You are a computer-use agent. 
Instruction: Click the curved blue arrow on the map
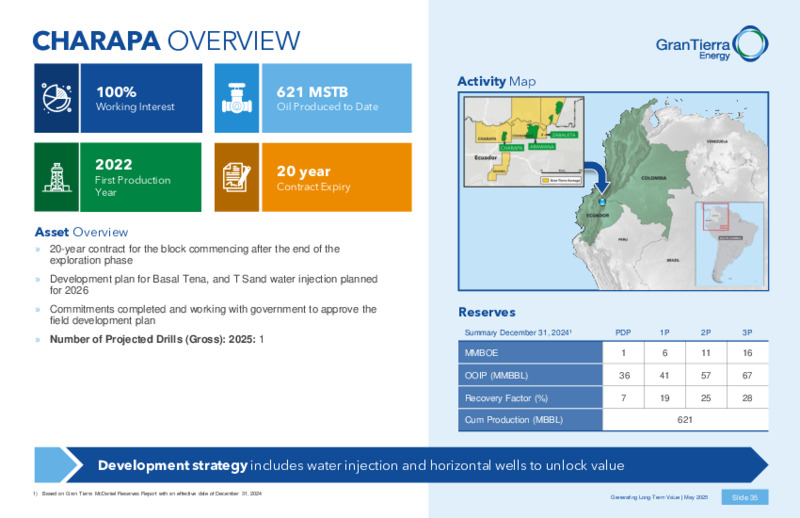[597, 177]
